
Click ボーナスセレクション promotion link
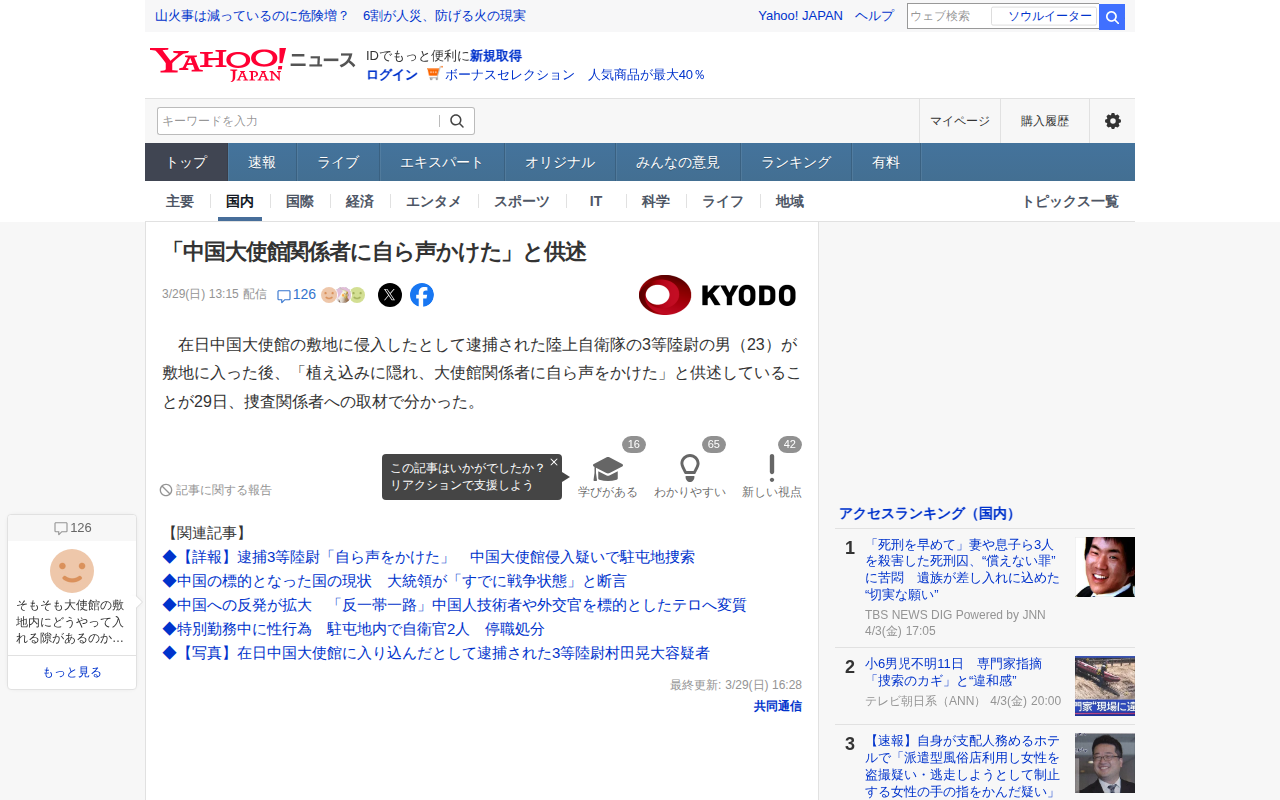(x=575, y=74)
